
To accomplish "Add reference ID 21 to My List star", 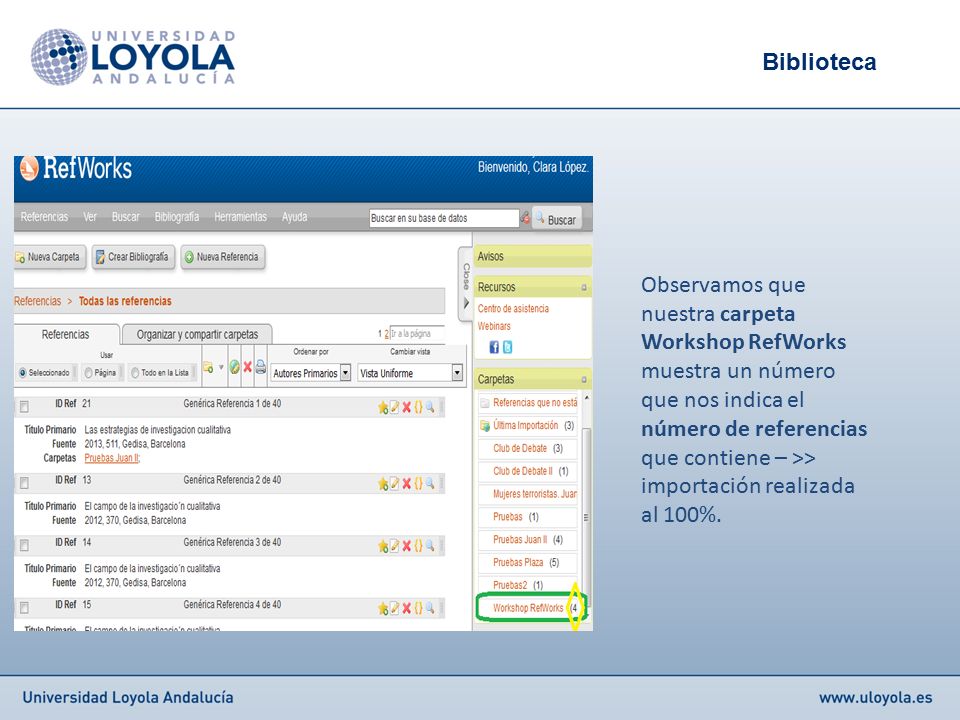I will click(383, 408).
